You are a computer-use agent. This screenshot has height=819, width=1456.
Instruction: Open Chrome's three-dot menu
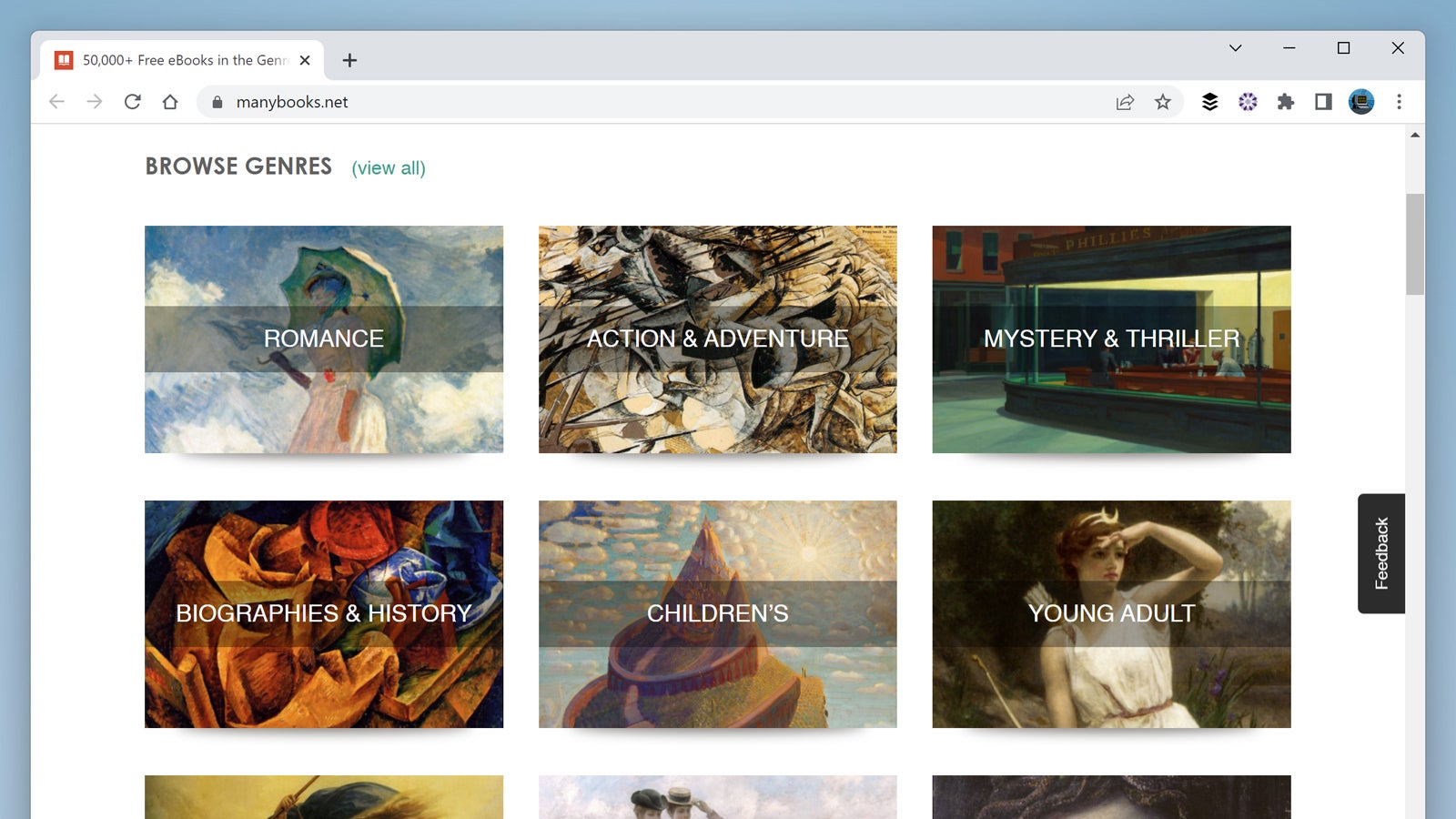click(1399, 102)
